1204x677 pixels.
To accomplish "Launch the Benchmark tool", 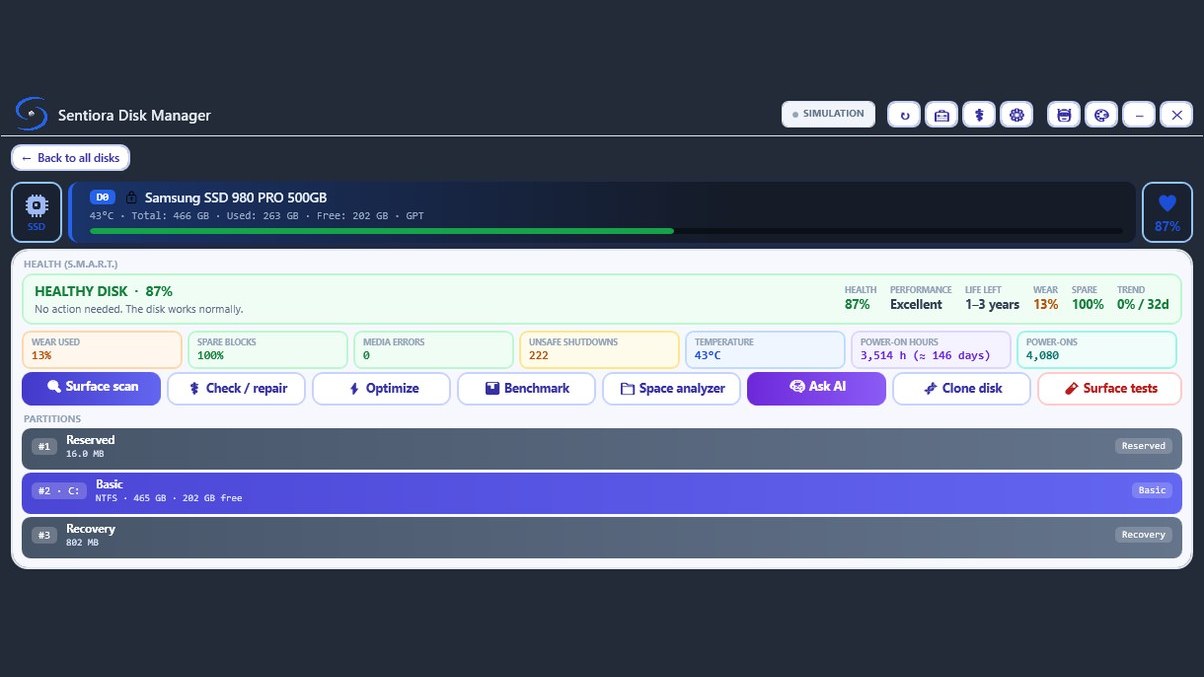I will coord(526,388).
